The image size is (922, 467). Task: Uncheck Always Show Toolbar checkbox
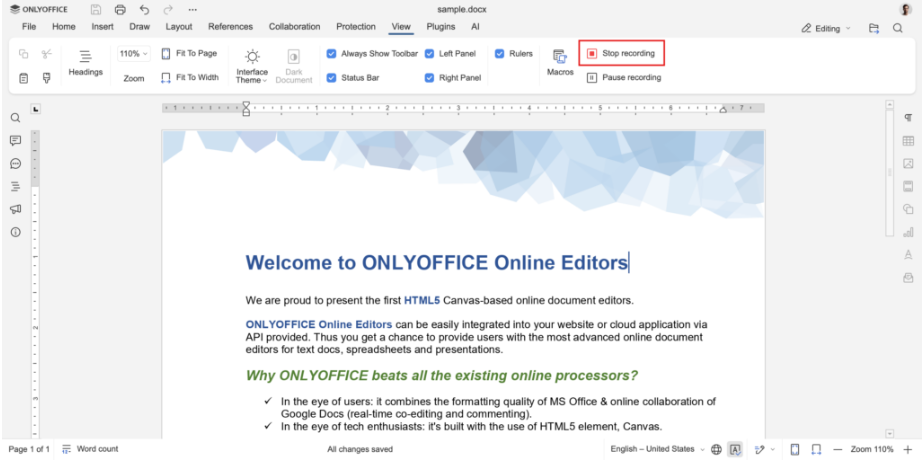tap(332, 54)
